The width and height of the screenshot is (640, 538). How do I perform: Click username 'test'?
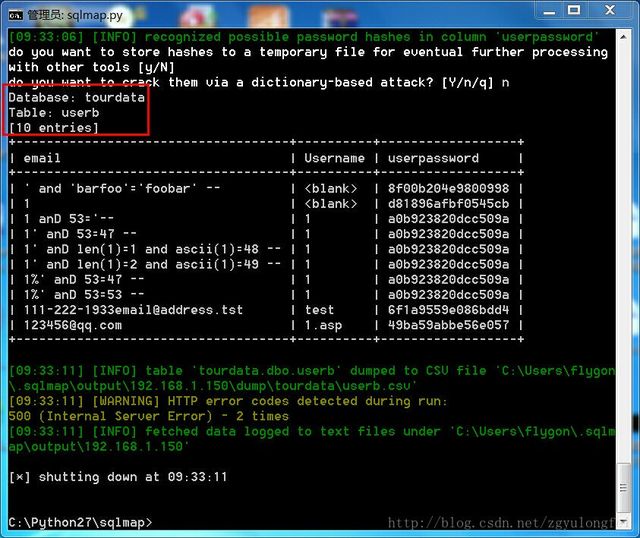319,310
